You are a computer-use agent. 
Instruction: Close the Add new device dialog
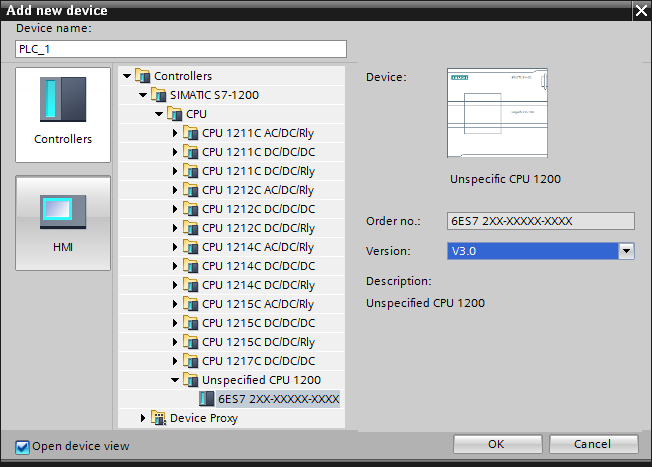point(642,10)
